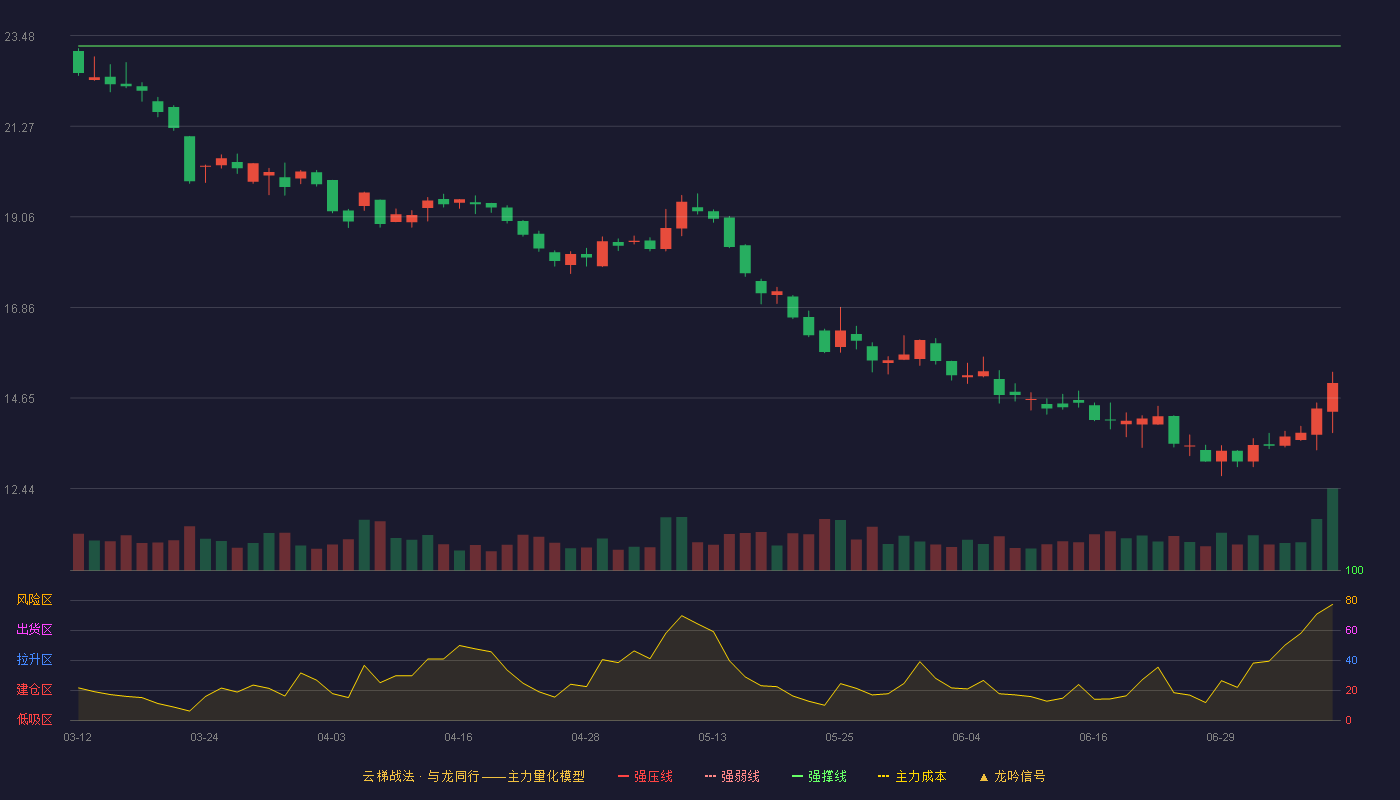Select the 出货区 zone label
Screen dimensions: 1400x800
pos(34,630)
